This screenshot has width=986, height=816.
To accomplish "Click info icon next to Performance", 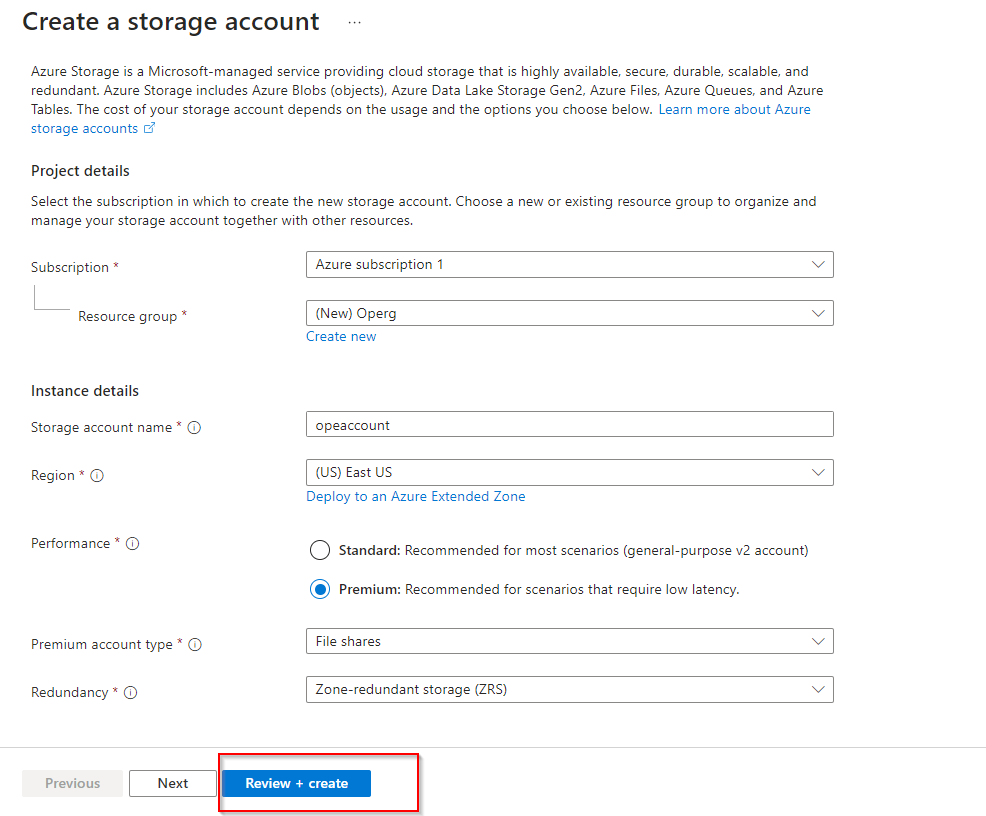I will pyautogui.click(x=132, y=544).
